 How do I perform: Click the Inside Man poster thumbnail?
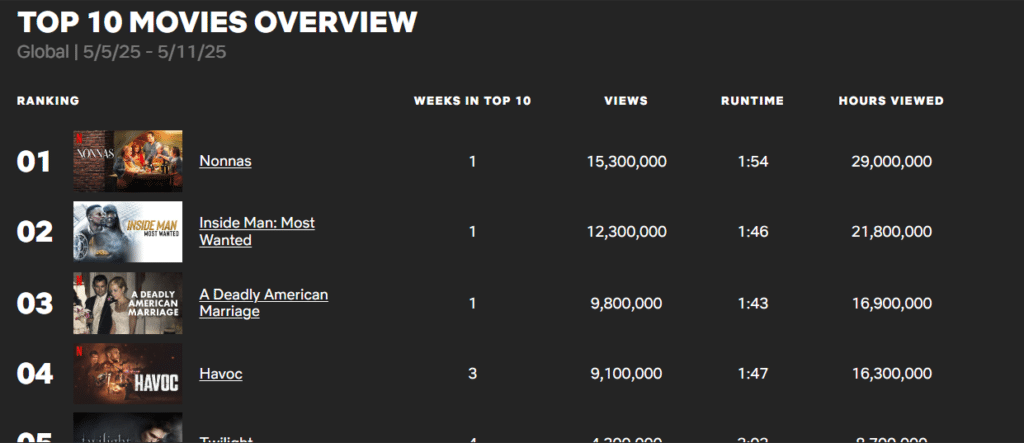(x=128, y=231)
